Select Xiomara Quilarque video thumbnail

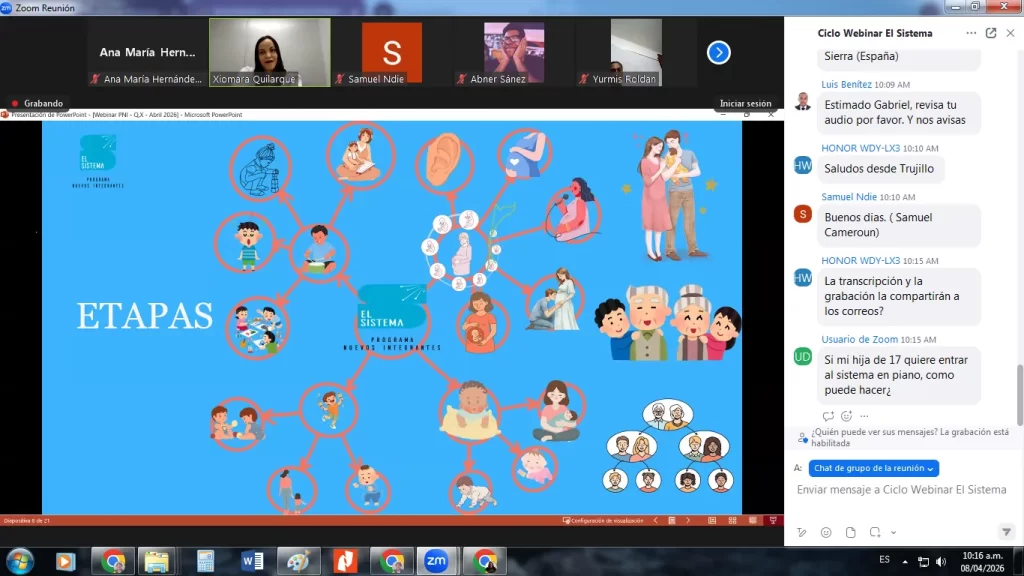(x=270, y=52)
